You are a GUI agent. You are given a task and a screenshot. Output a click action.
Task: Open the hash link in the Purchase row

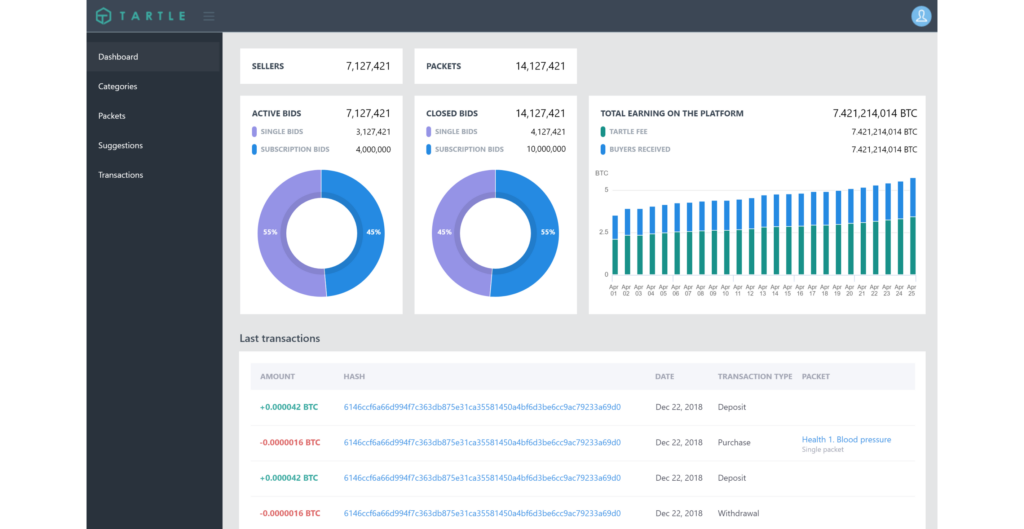point(482,442)
